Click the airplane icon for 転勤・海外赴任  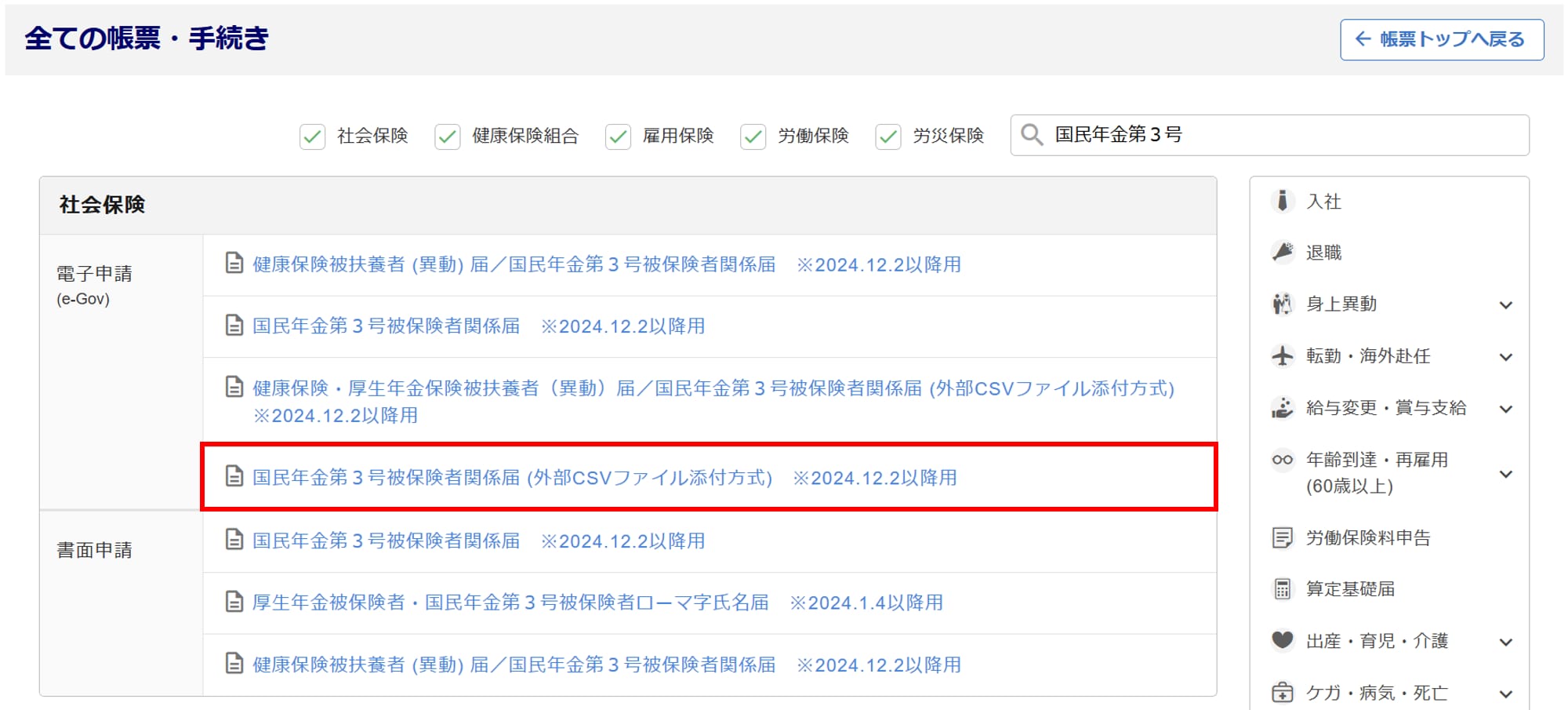tap(1282, 356)
